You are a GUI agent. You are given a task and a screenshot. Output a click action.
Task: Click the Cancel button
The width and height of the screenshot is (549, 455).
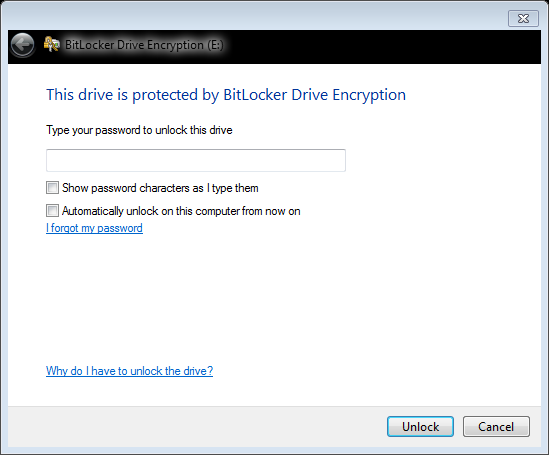coord(496,426)
